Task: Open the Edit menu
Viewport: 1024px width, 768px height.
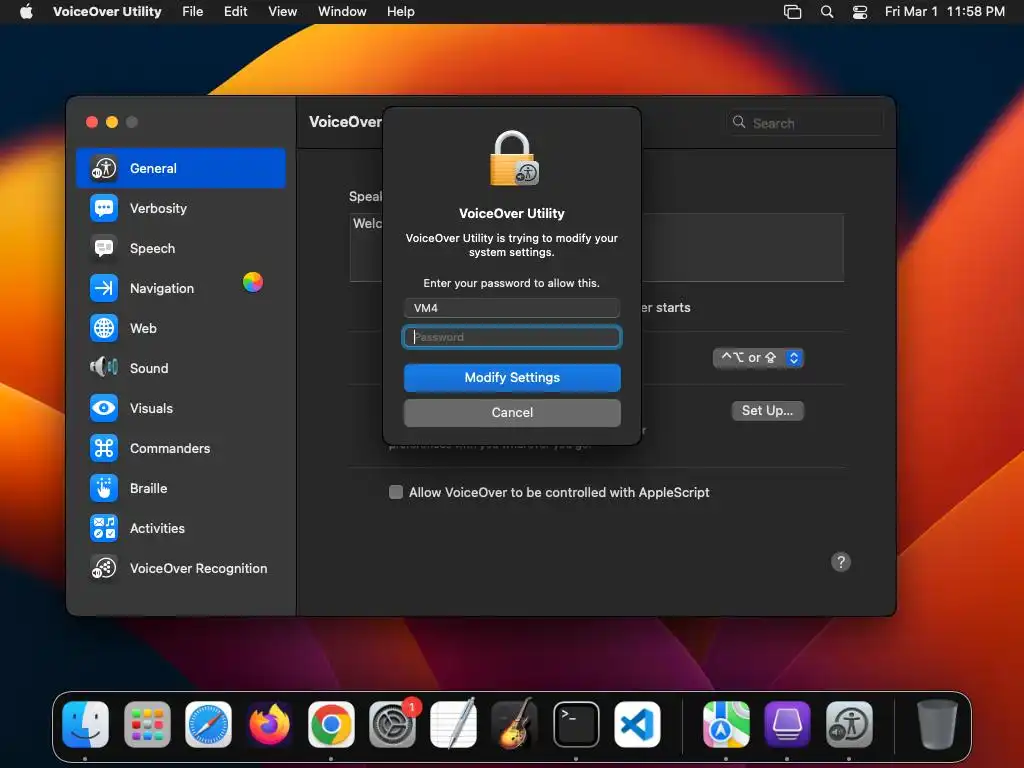Action: pos(235,12)
